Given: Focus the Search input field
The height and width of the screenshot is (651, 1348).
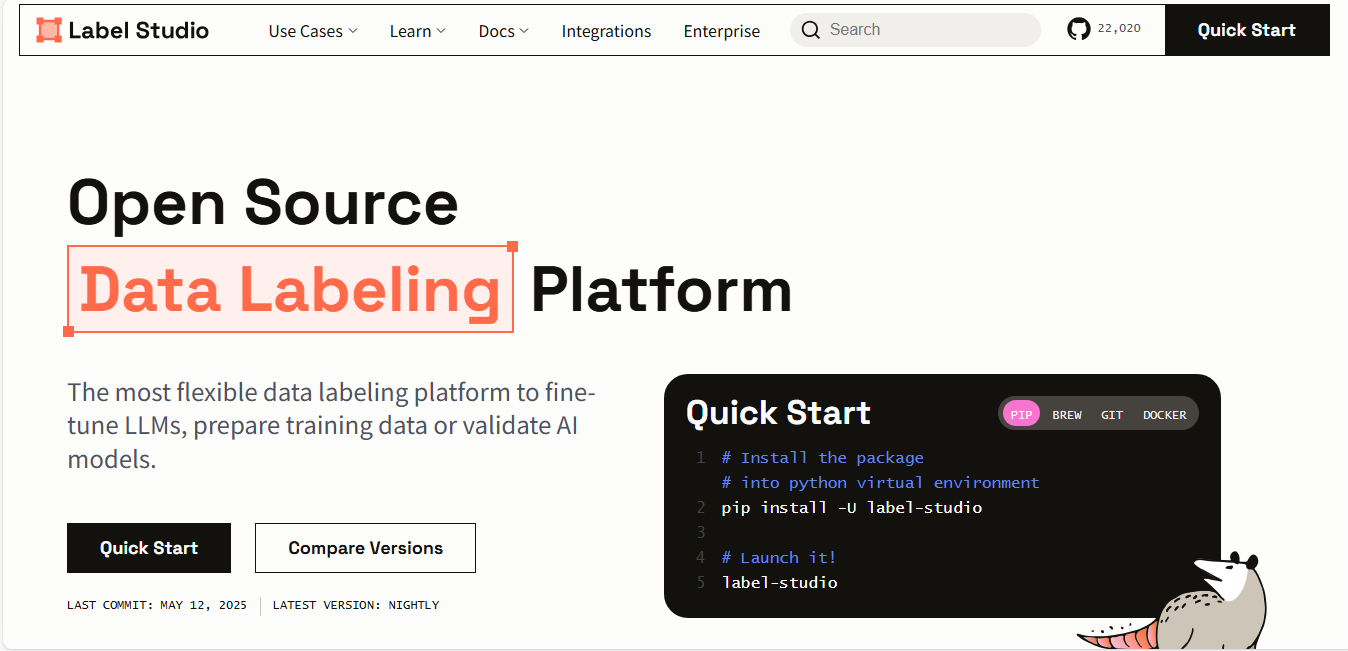Looking at the screenshot, I should 915,30.
